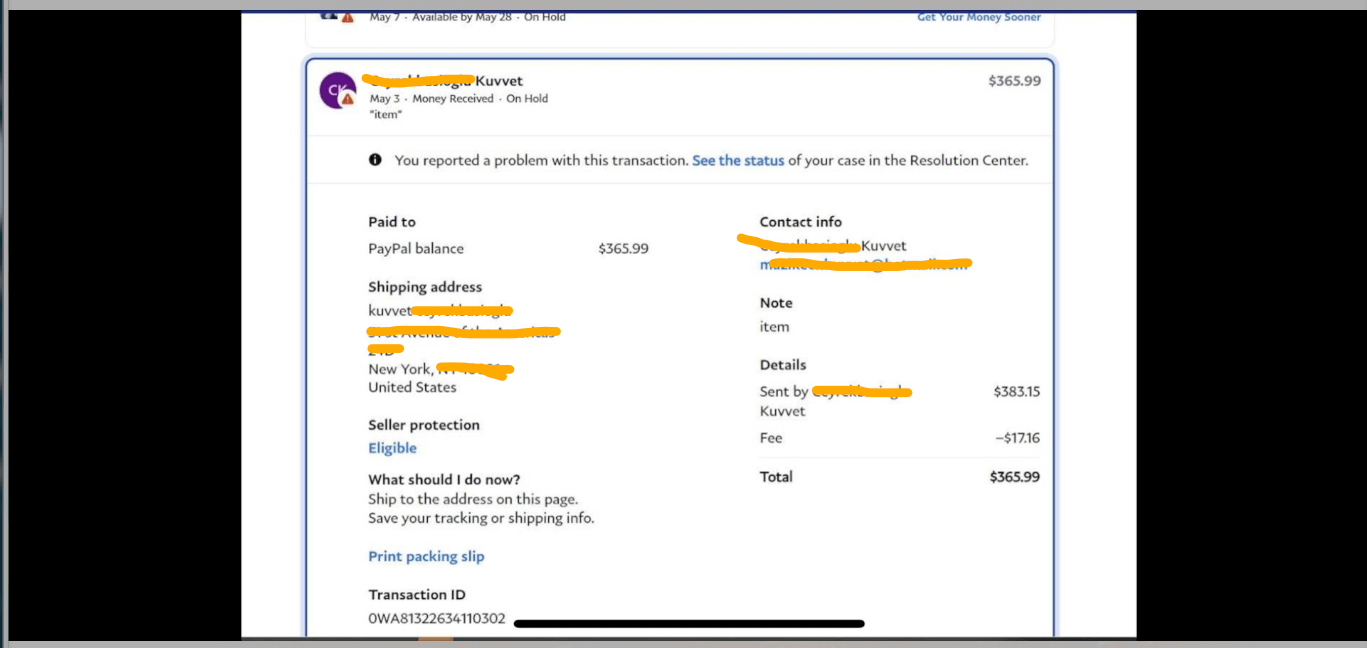Click the redacted email under Contact info
Viewport: 1367px width, 648px height.
(x=864, y=265)
